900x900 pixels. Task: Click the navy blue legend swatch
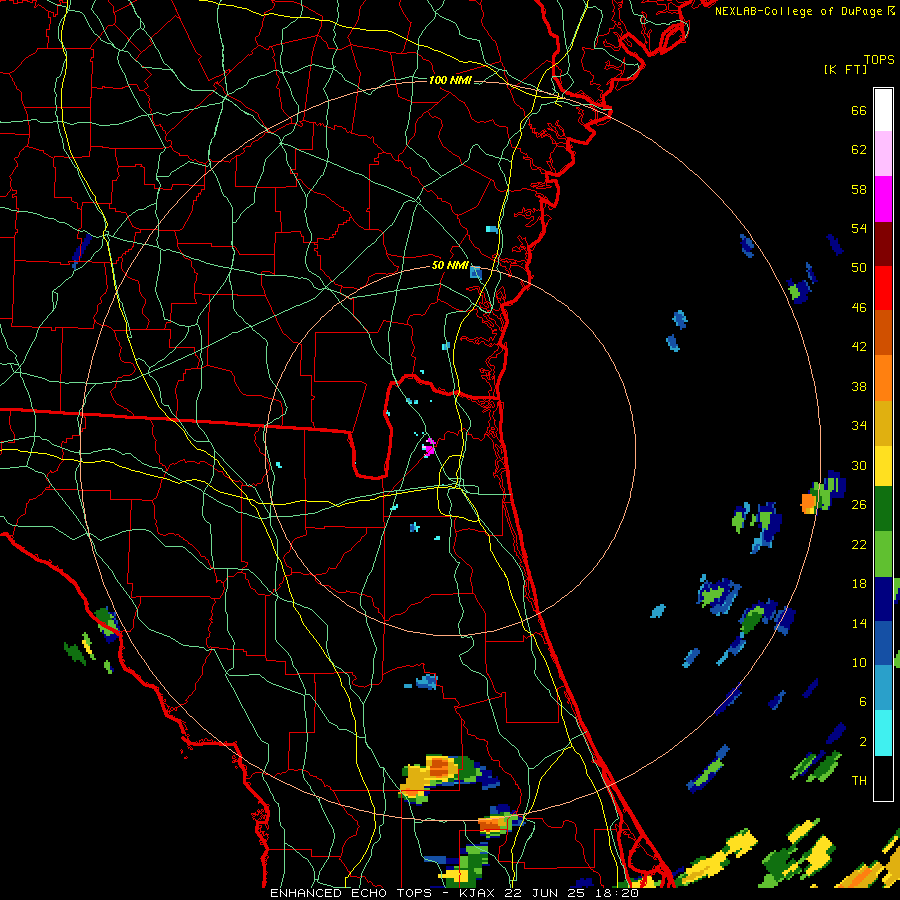coord(883,599)
